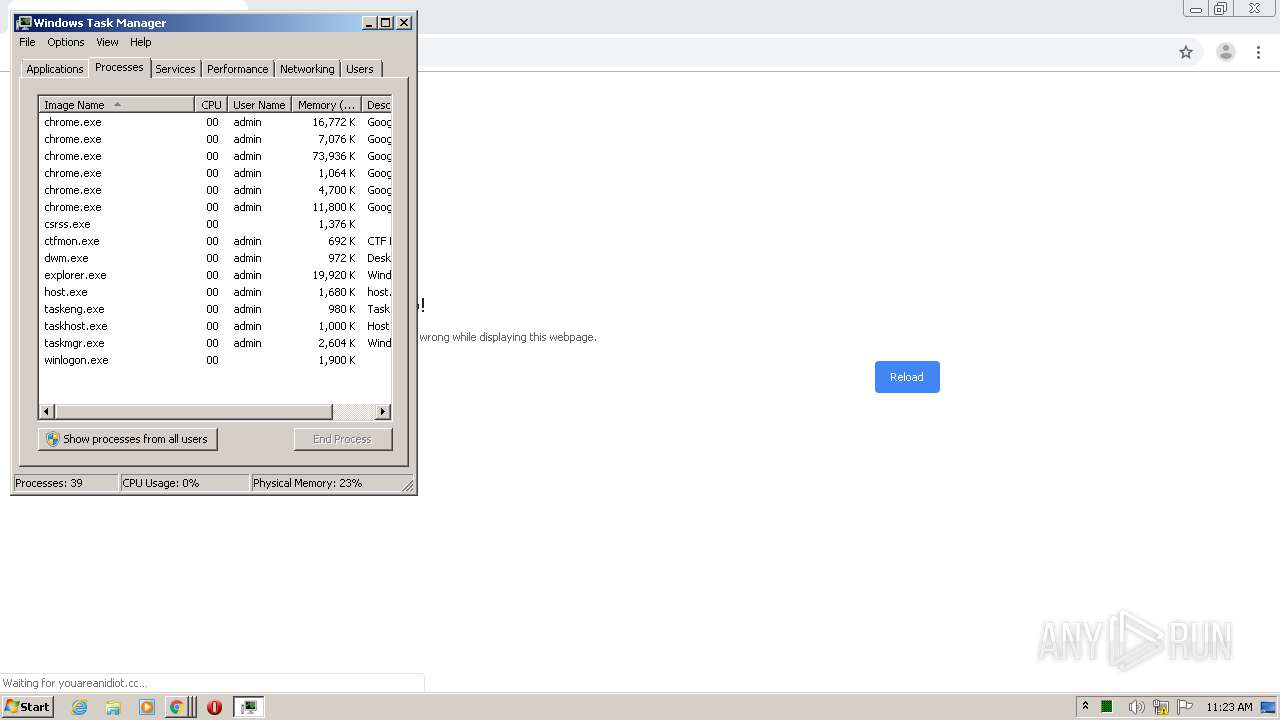Viewport: 1280px width, 720px height.
Task: Minimize the Task Manager window
Action: click(369, 22)
